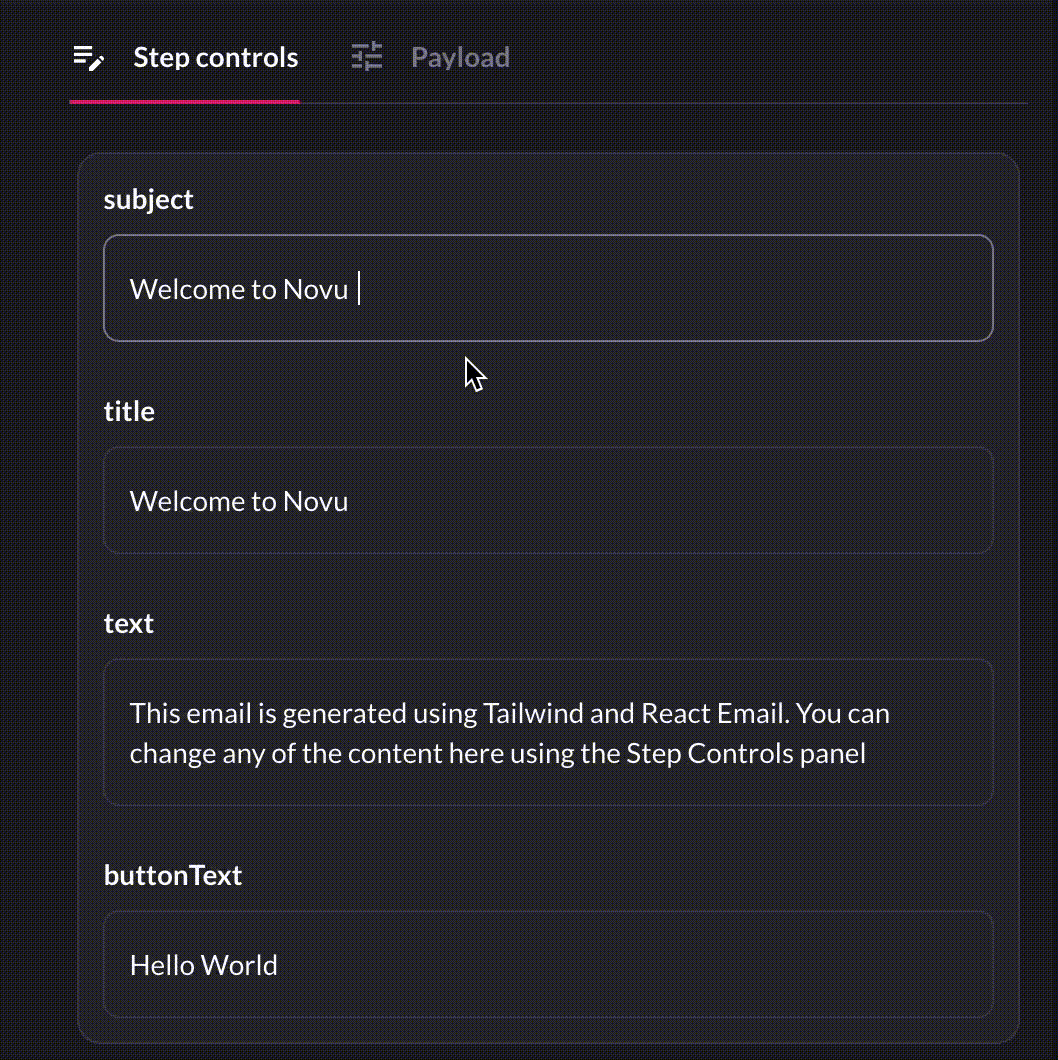Click the settings-sliders icon next to Payload

pos(366,57)
